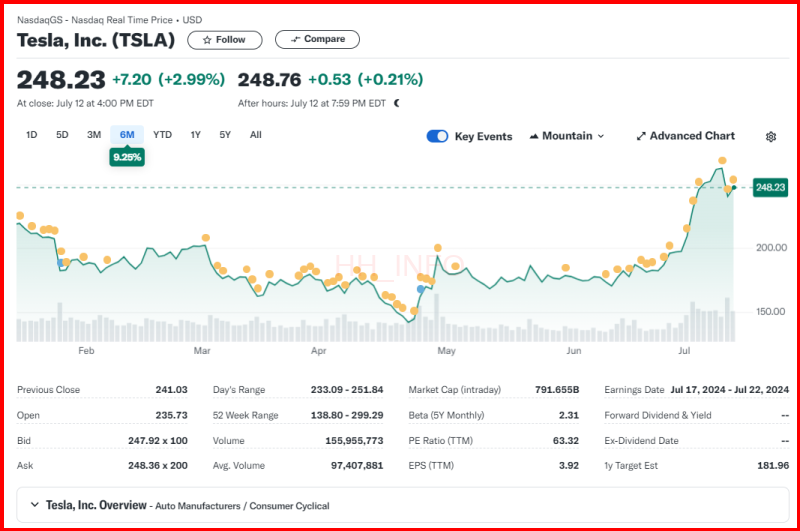Click the EPS (TTM) value 3.92
Viewport: 800px width, 531px height.
pyautogui.click(x=569, y=466)
